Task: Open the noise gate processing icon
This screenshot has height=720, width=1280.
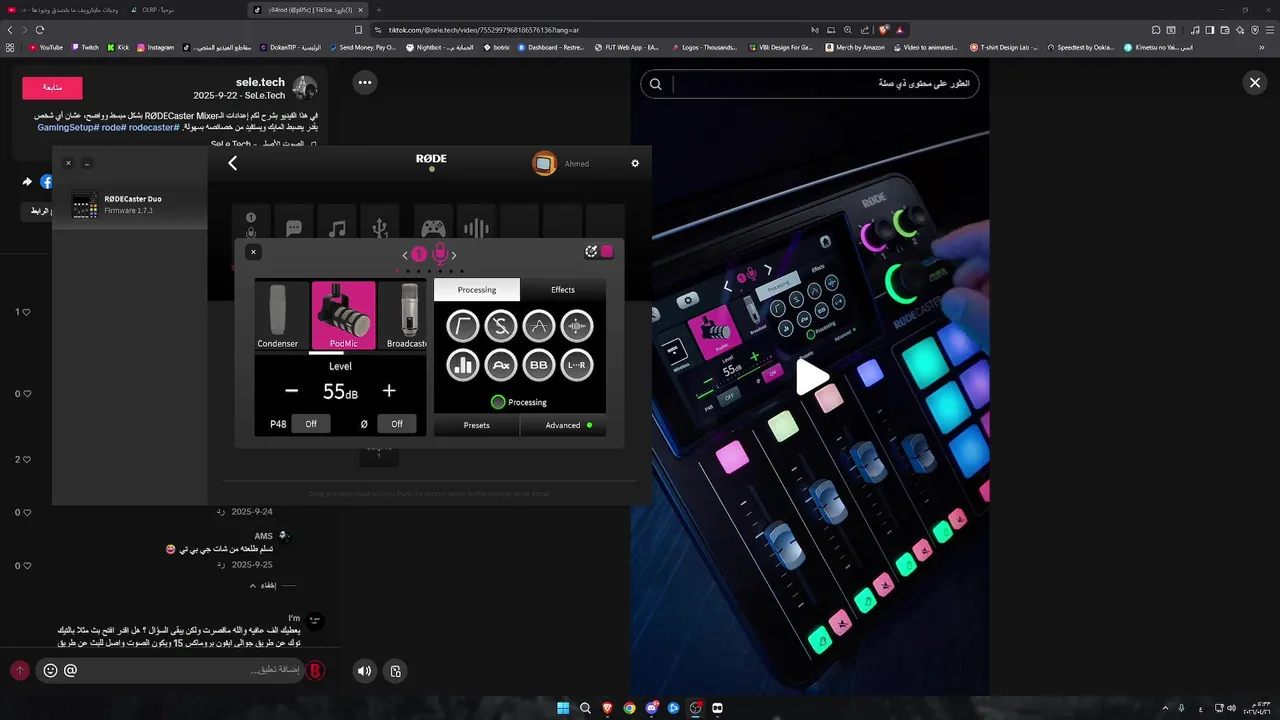Action: click(539, 325)
